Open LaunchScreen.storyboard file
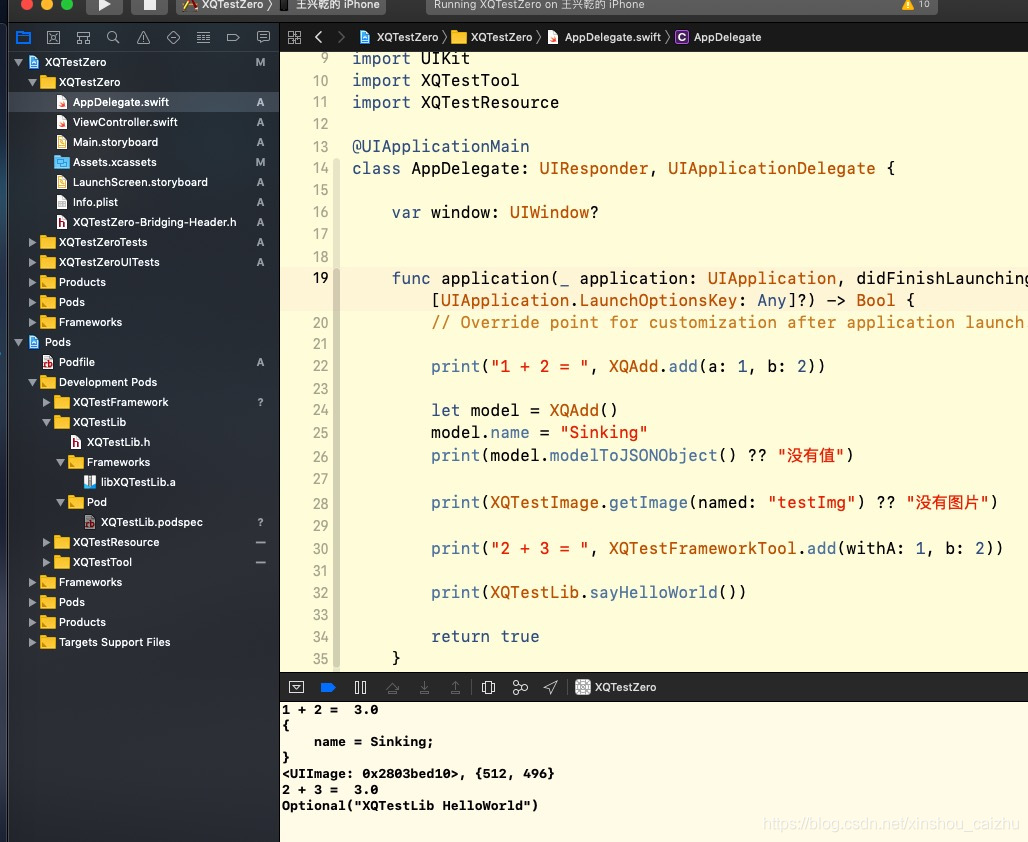The width and height of the screenshot is (1028, 842). [x=140, y=182]
